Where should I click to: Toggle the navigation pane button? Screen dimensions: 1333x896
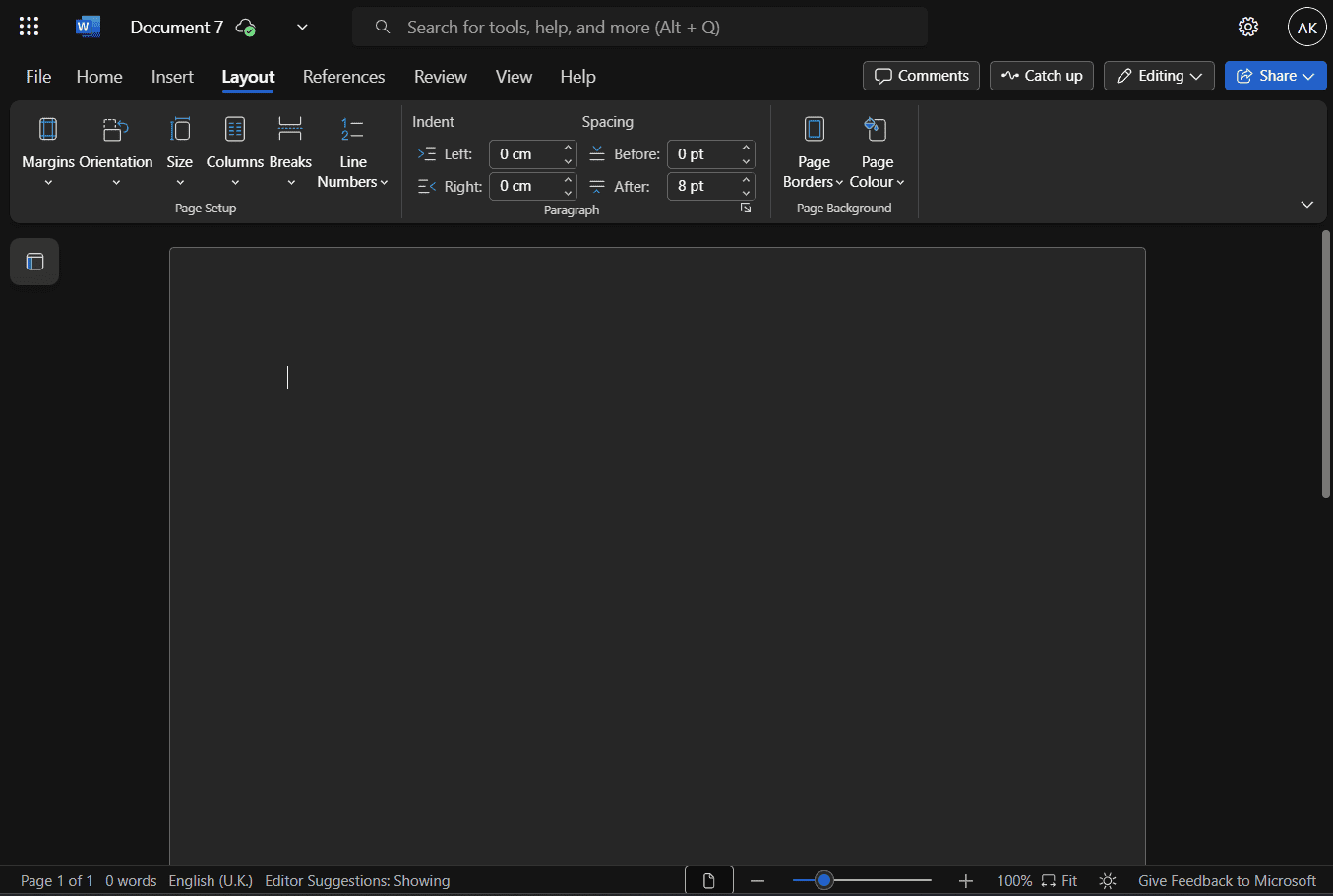pos(34,262)
